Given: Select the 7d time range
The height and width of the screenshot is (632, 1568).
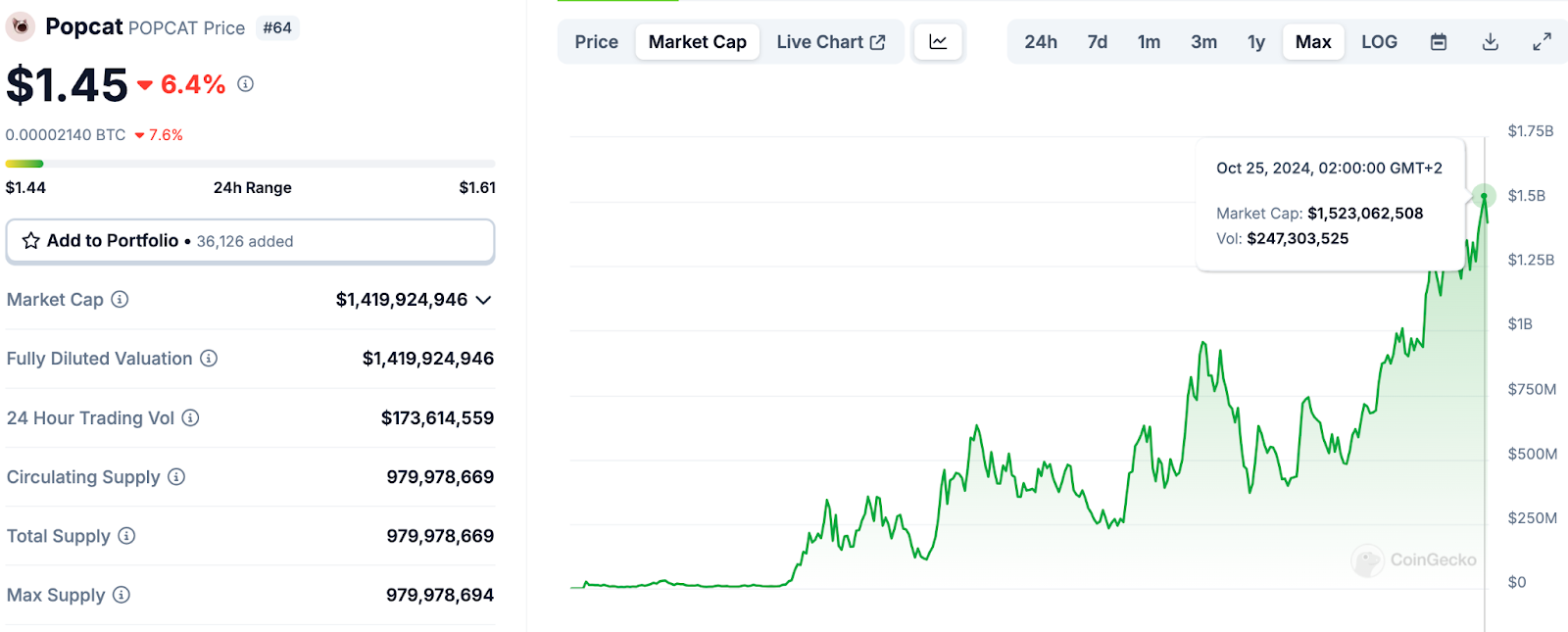Looking at the screenshot, I should tap(1098, 42).
